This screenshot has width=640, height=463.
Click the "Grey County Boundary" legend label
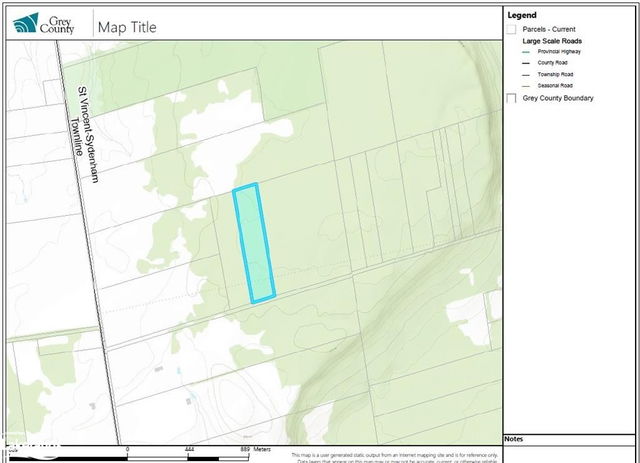click(x=558, y=98)
